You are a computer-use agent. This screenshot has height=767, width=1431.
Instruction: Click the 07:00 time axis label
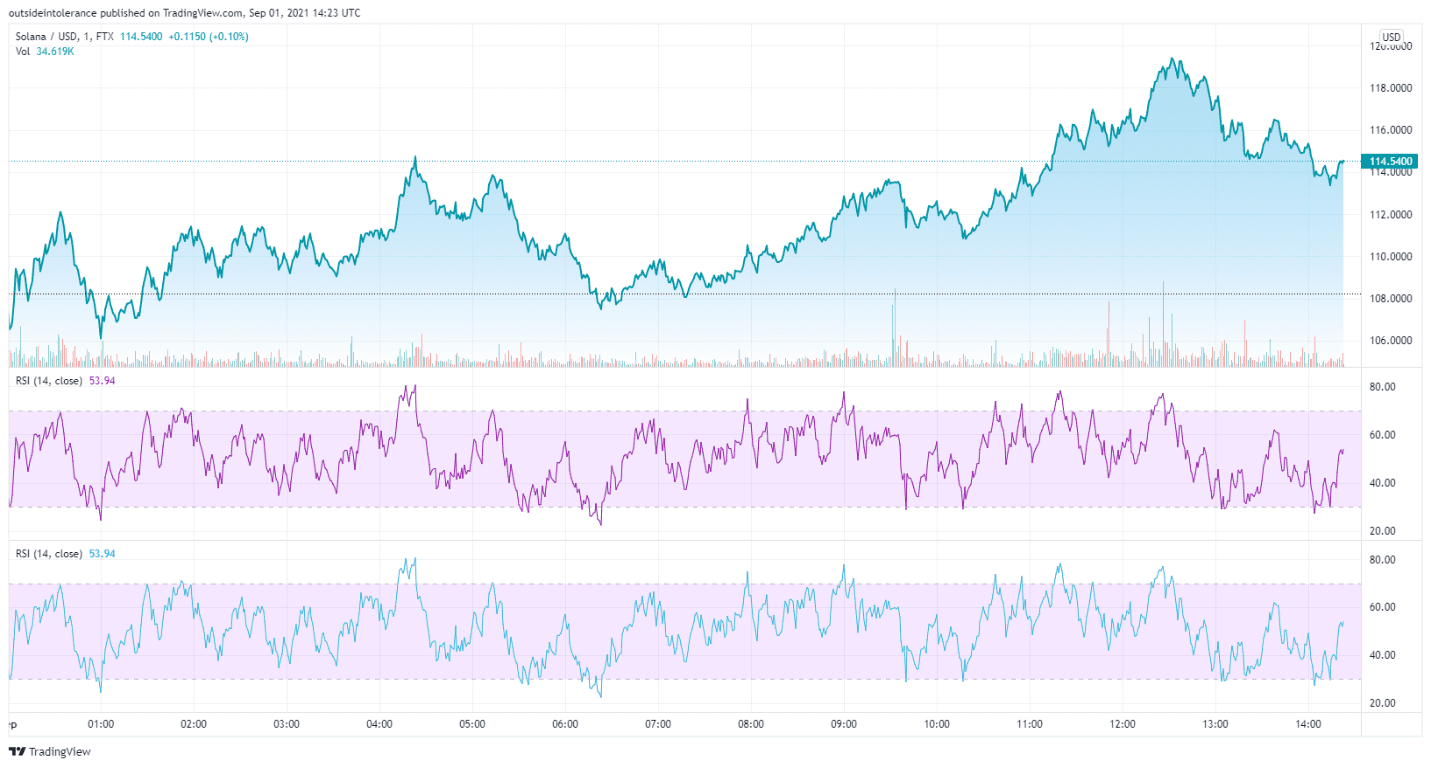tap(658, 724)
